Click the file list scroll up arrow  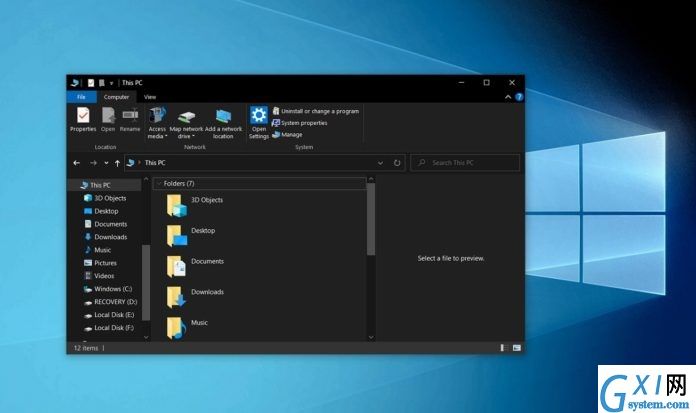point(371,179)
